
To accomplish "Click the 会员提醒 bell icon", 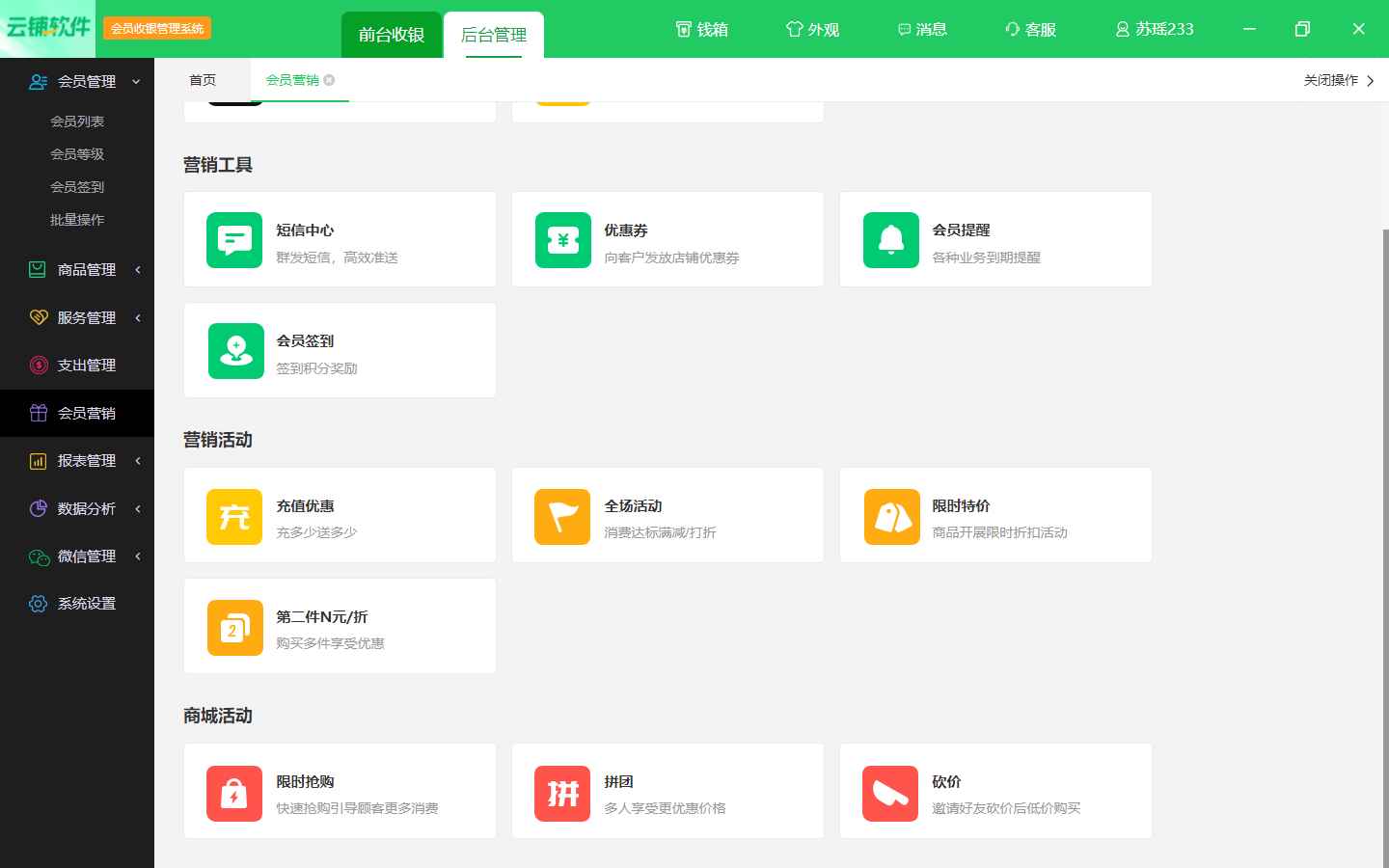I will pos(891,240).
